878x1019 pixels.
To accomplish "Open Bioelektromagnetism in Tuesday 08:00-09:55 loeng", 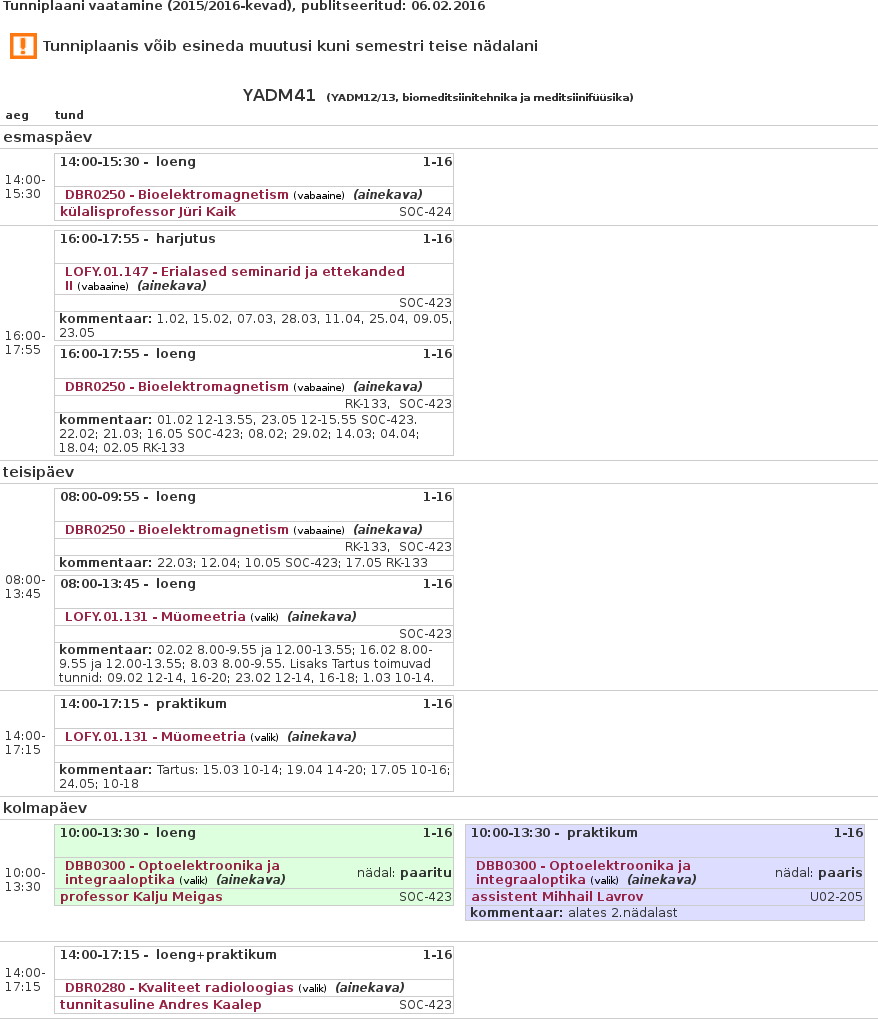I will click(x=176, y=530).
